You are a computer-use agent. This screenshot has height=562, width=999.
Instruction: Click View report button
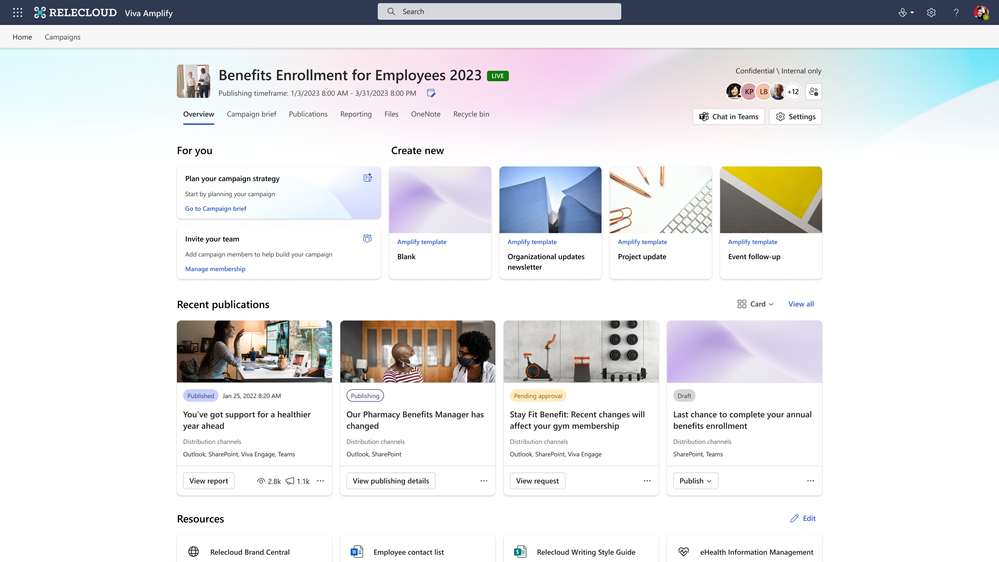click(x=208, y=481)
